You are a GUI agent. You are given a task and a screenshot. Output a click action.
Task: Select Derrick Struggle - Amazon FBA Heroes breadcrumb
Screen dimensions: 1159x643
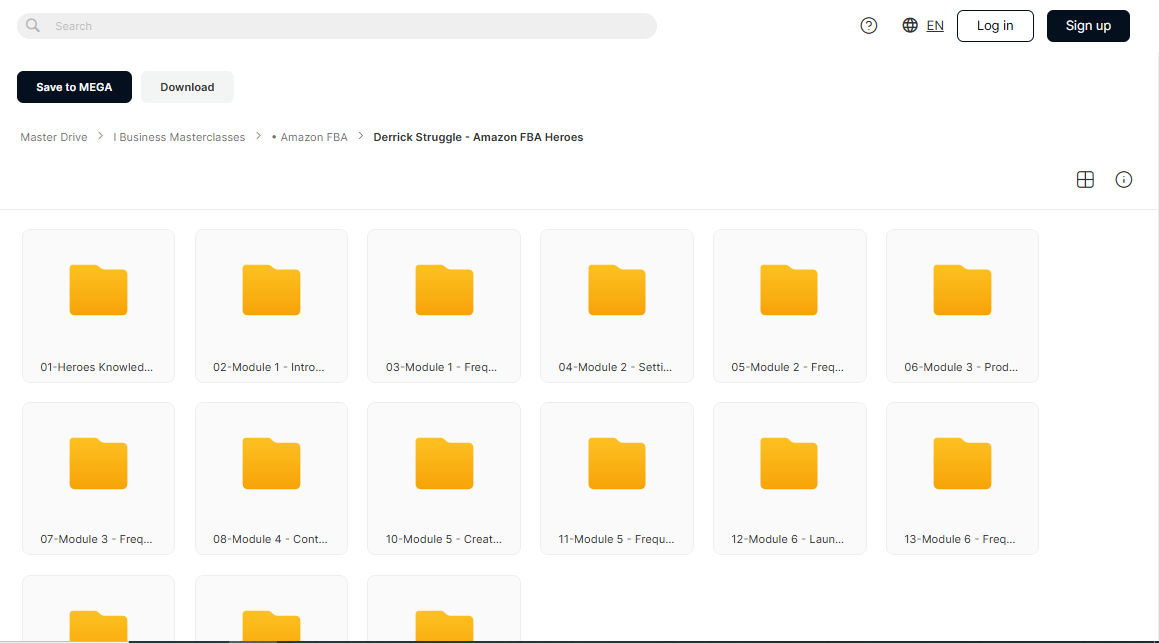[478, 137]
